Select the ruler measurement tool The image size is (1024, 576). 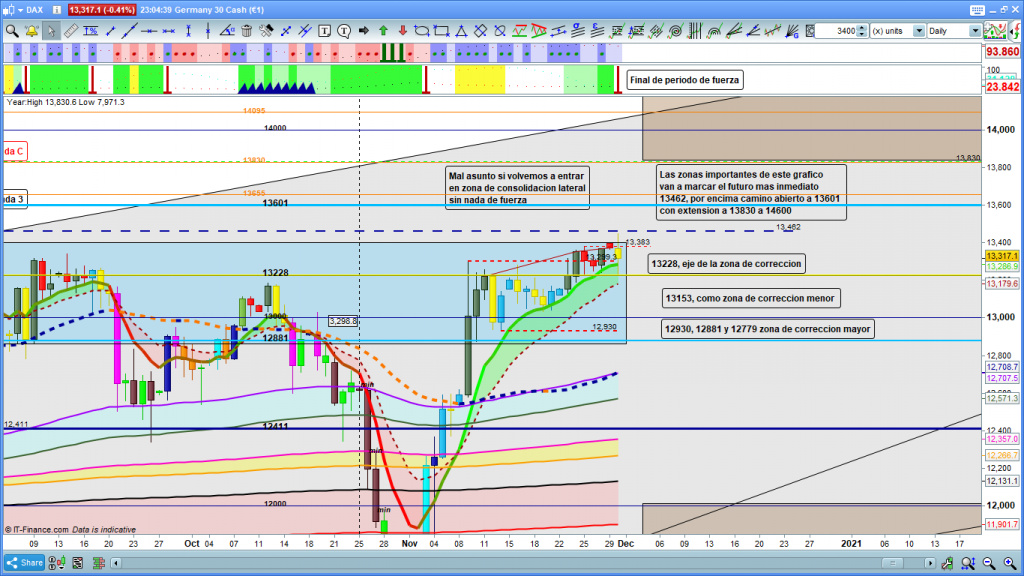(71, 31)
